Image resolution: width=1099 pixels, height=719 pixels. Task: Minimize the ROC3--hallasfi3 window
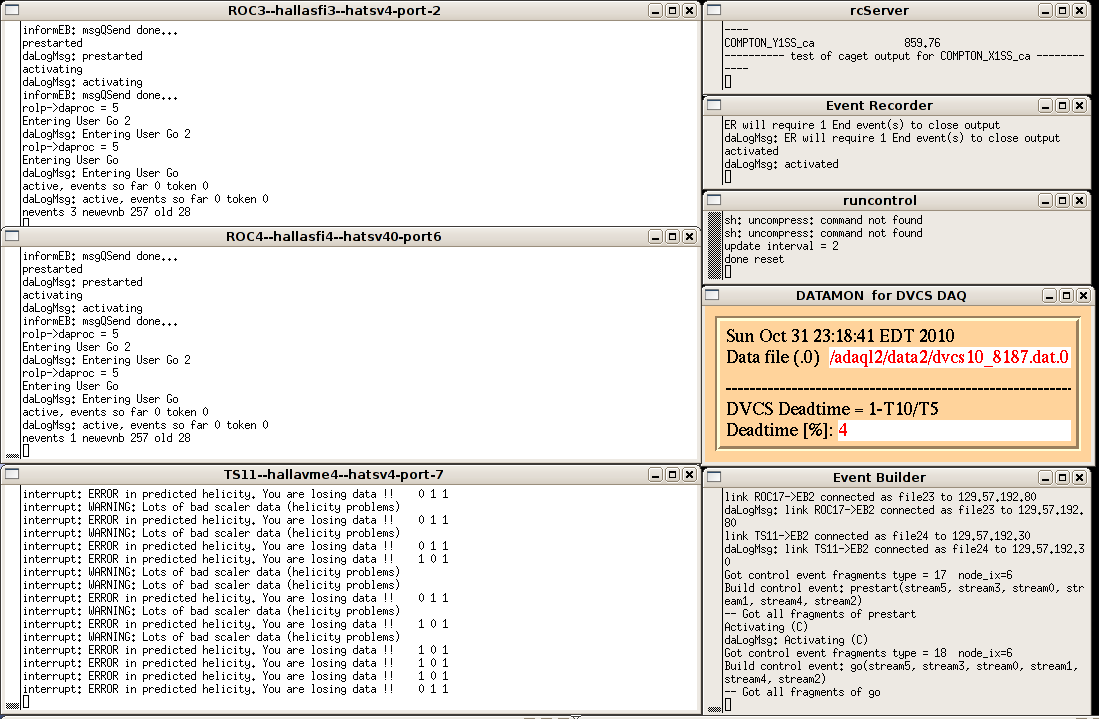[x=655, y=11]
